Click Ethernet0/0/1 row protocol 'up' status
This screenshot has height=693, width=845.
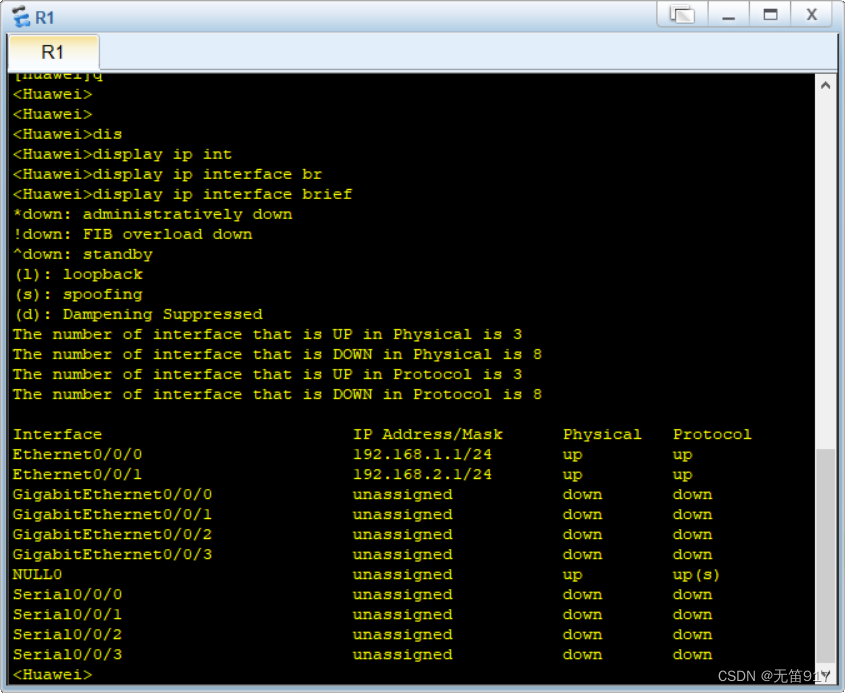tap(682, 475)
